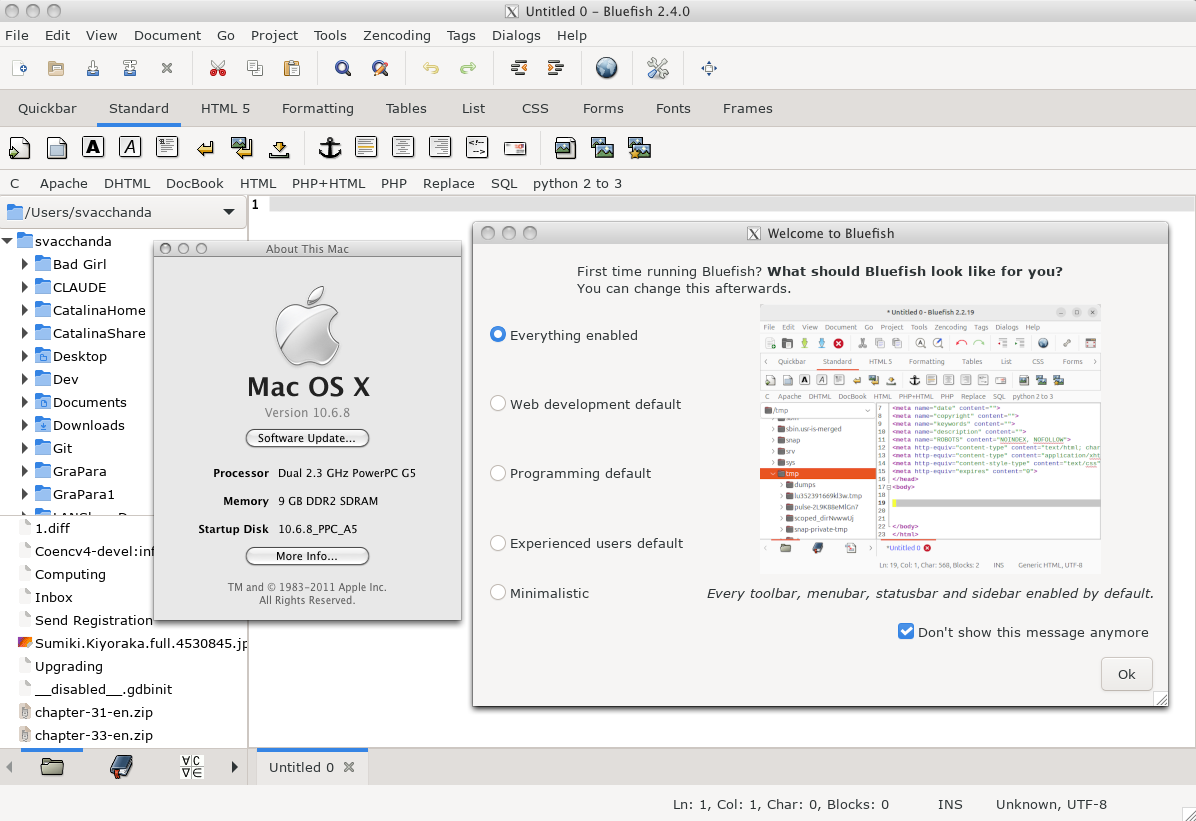Click in the editor line 1 area

tap(731, 204)
